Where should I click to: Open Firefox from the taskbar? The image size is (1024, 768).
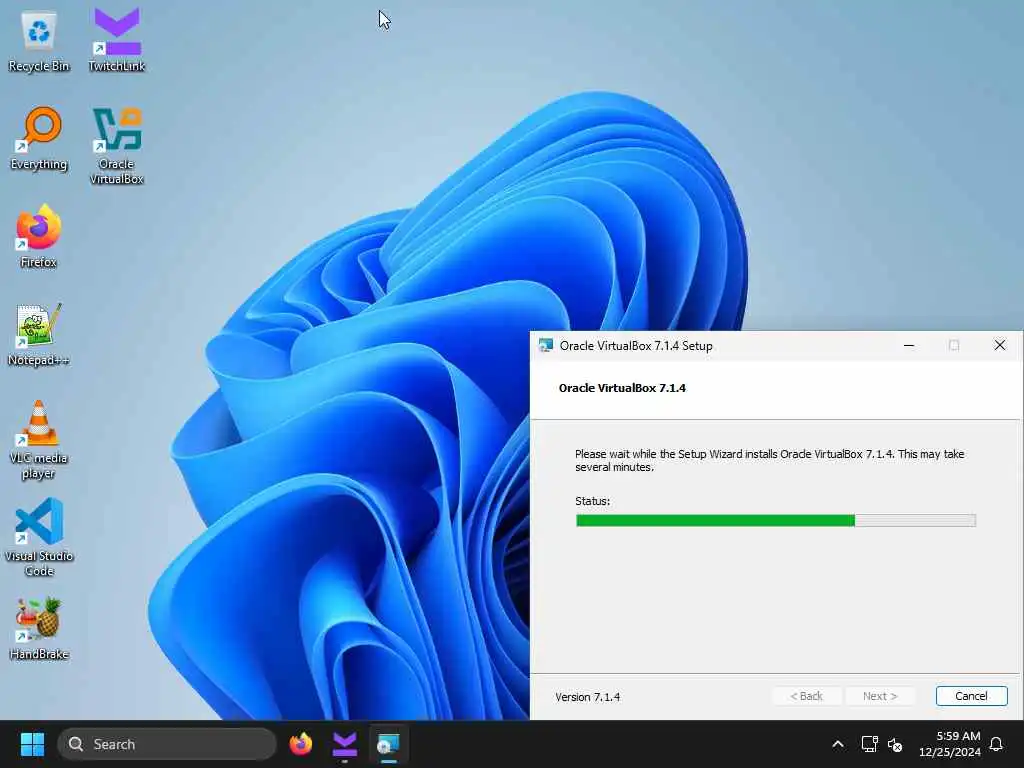[301, 744]
